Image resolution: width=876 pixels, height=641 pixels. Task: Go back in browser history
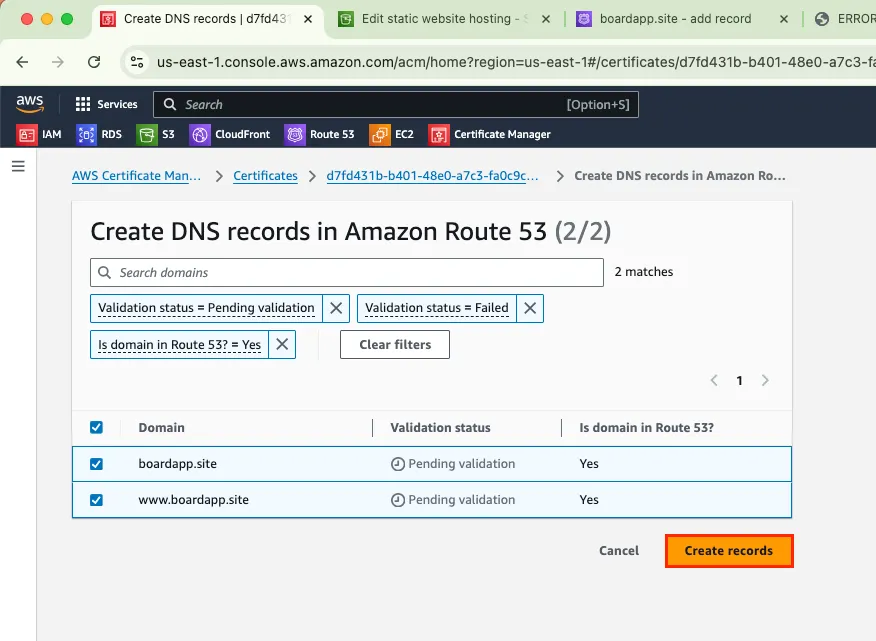pos(22,62)
